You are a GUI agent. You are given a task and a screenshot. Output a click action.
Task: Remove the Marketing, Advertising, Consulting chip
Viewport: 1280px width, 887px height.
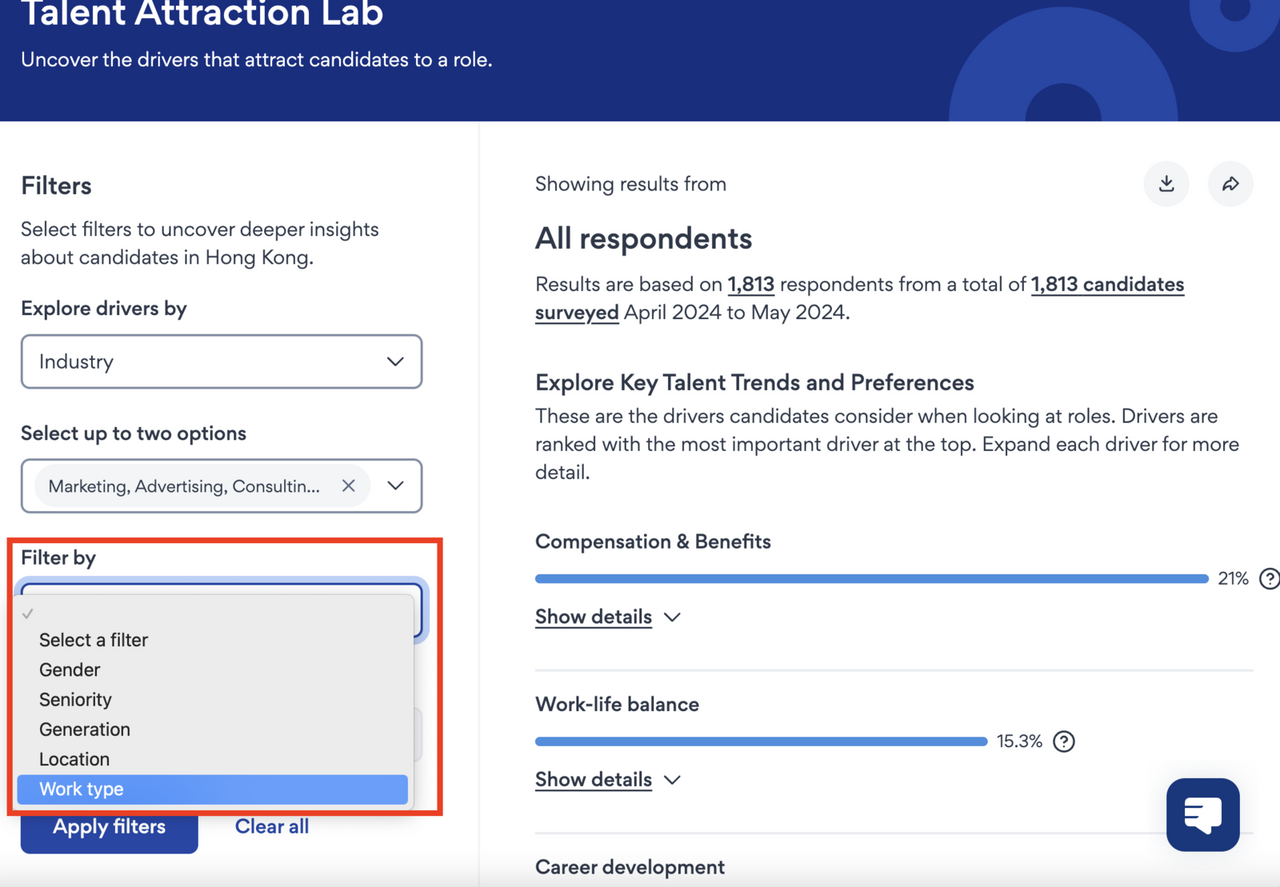coord(348,486)
